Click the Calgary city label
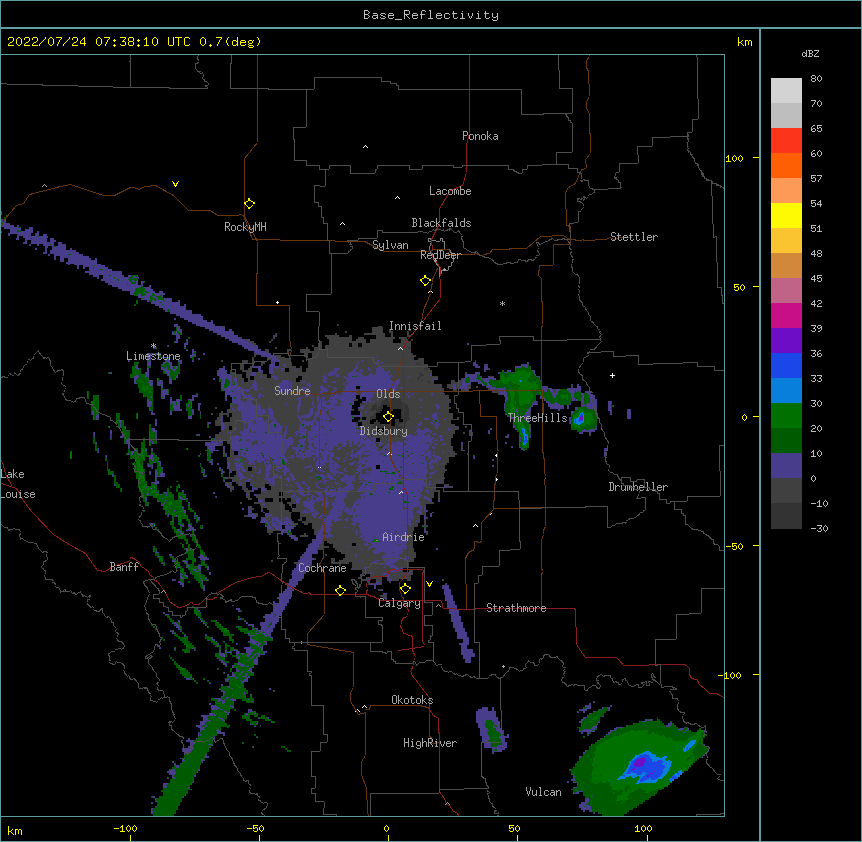This screenshot has height=842, width=862. (399, 603)
